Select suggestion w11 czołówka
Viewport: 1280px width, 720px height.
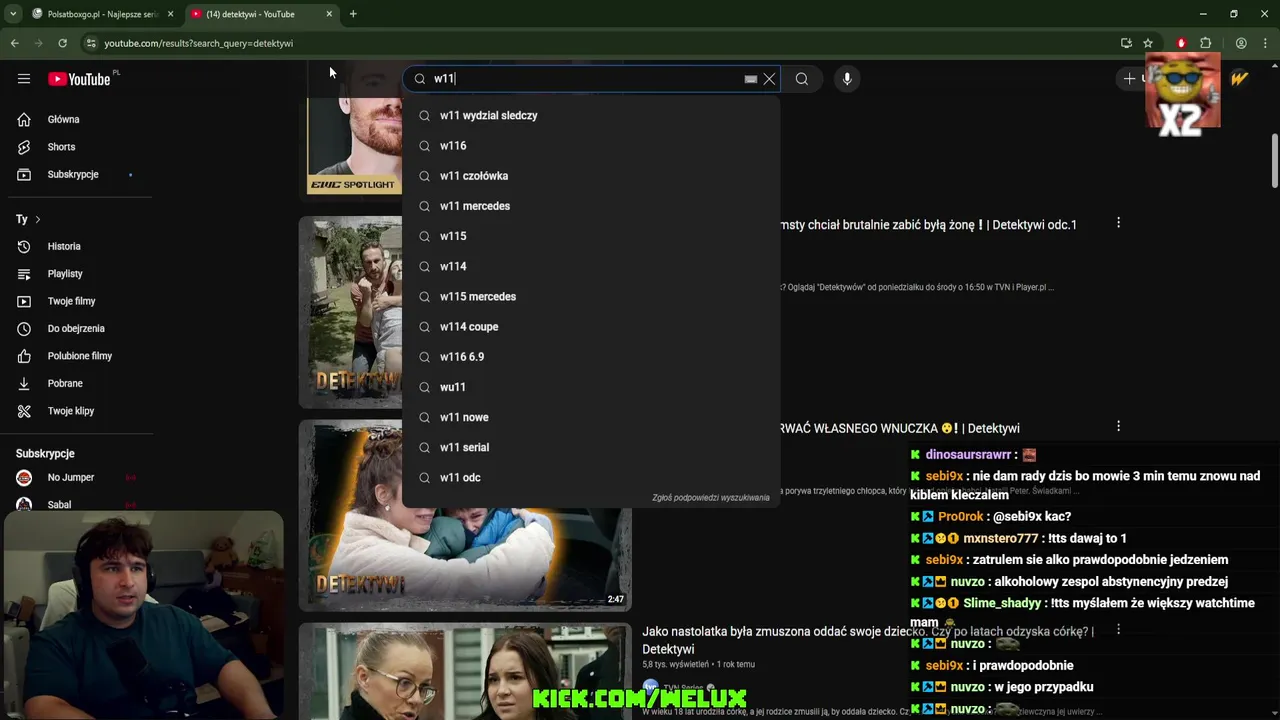[x=591, y=176]
